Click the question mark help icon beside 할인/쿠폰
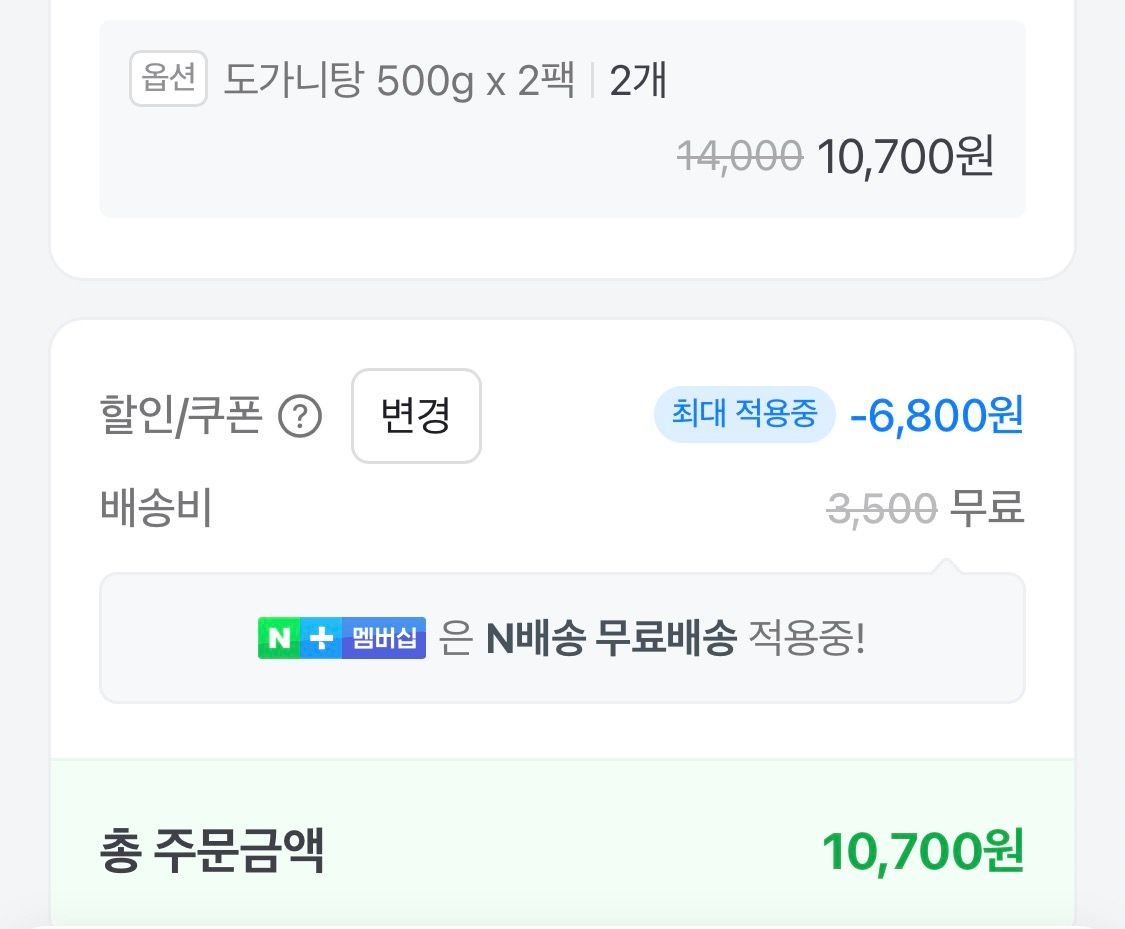Image resolution: width=1125 pixels, height=929 pixels. [x=300, y=417]
